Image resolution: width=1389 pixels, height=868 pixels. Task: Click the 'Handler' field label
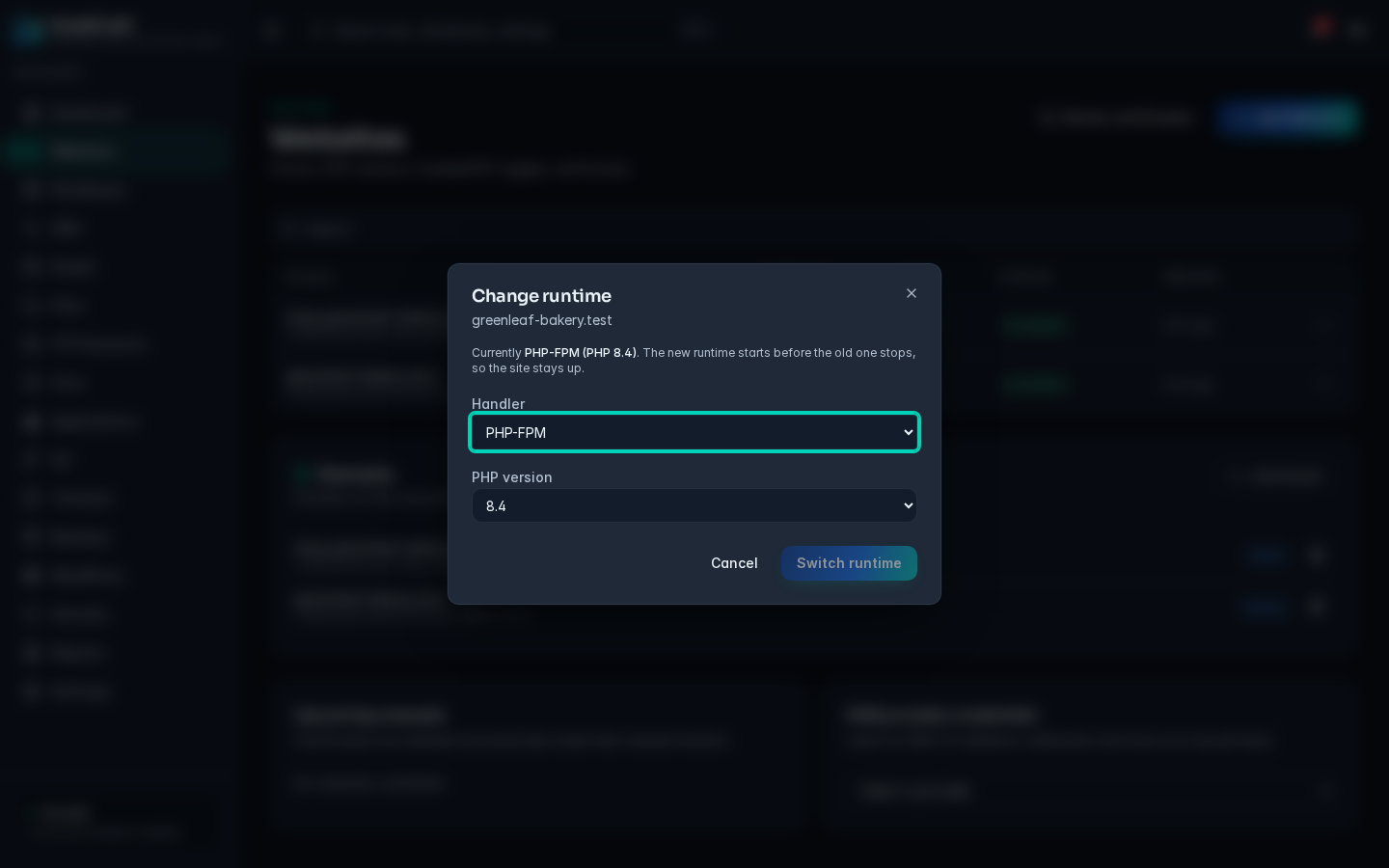pos(498,404)
